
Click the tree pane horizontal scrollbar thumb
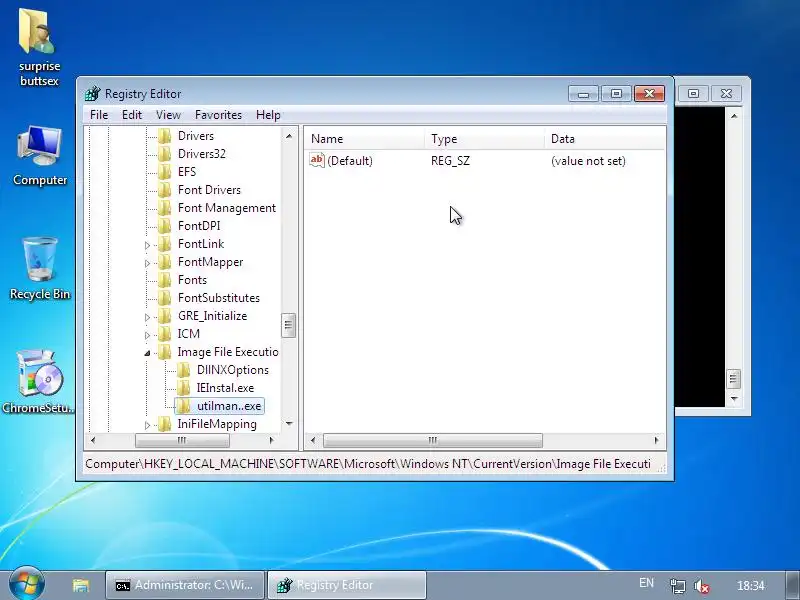click(182, 440)
